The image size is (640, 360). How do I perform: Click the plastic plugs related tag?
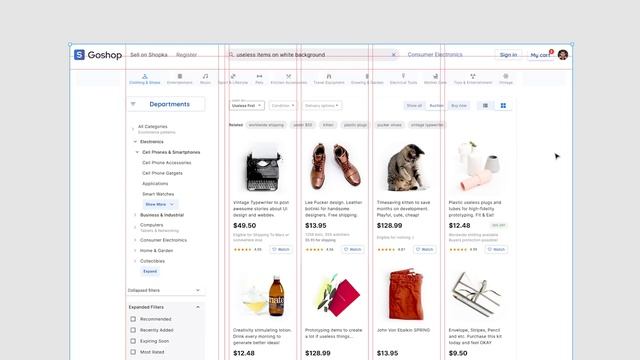click(x=355, y=125)
